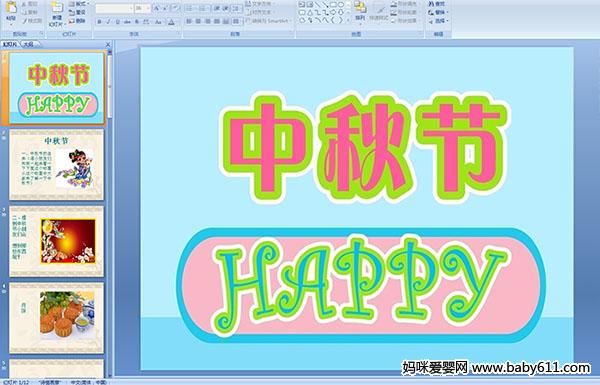Toggle Justify text alignment
Screen dimensions: 600x385
(217, 21)
